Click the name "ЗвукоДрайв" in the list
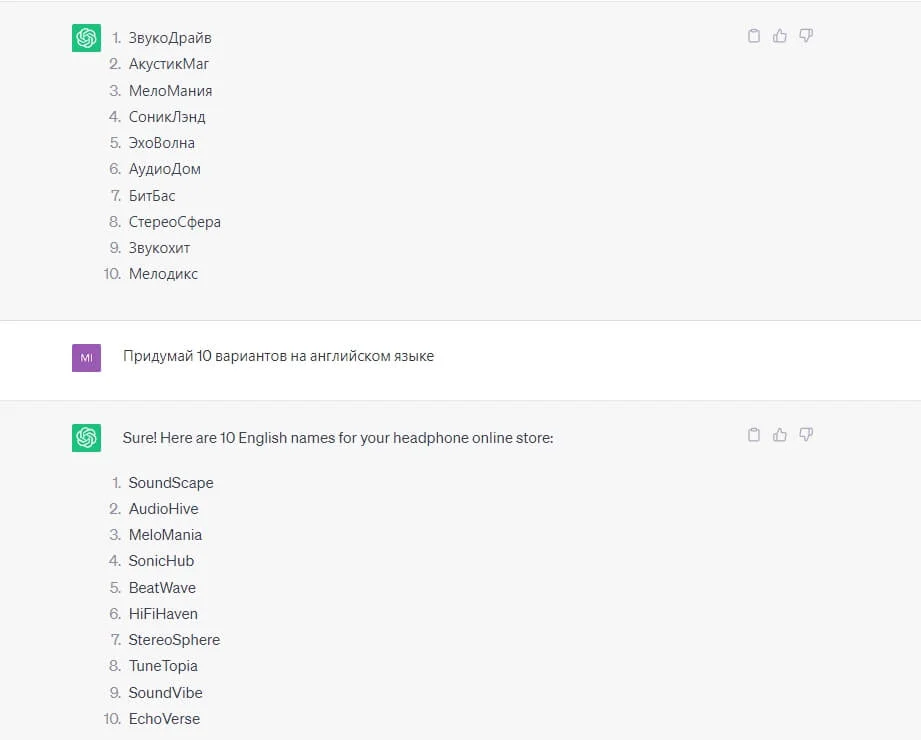The image size is (921, 740). [170, 38]
